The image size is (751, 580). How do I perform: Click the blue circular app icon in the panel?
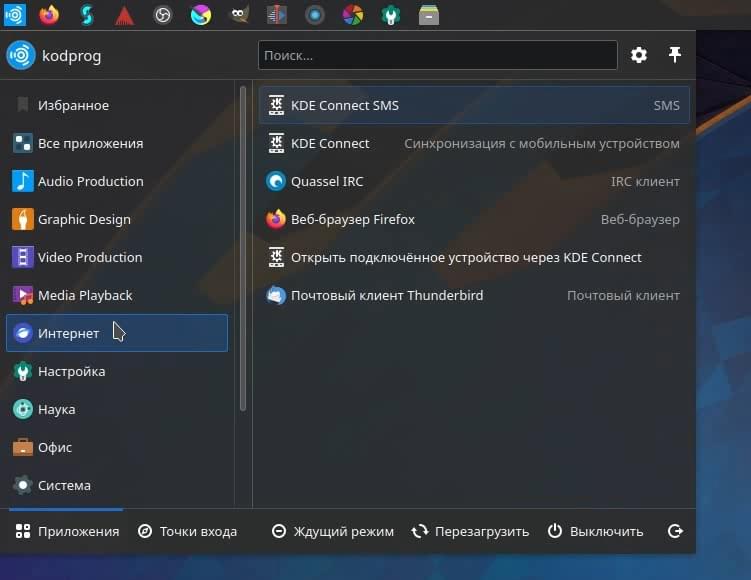315,15
